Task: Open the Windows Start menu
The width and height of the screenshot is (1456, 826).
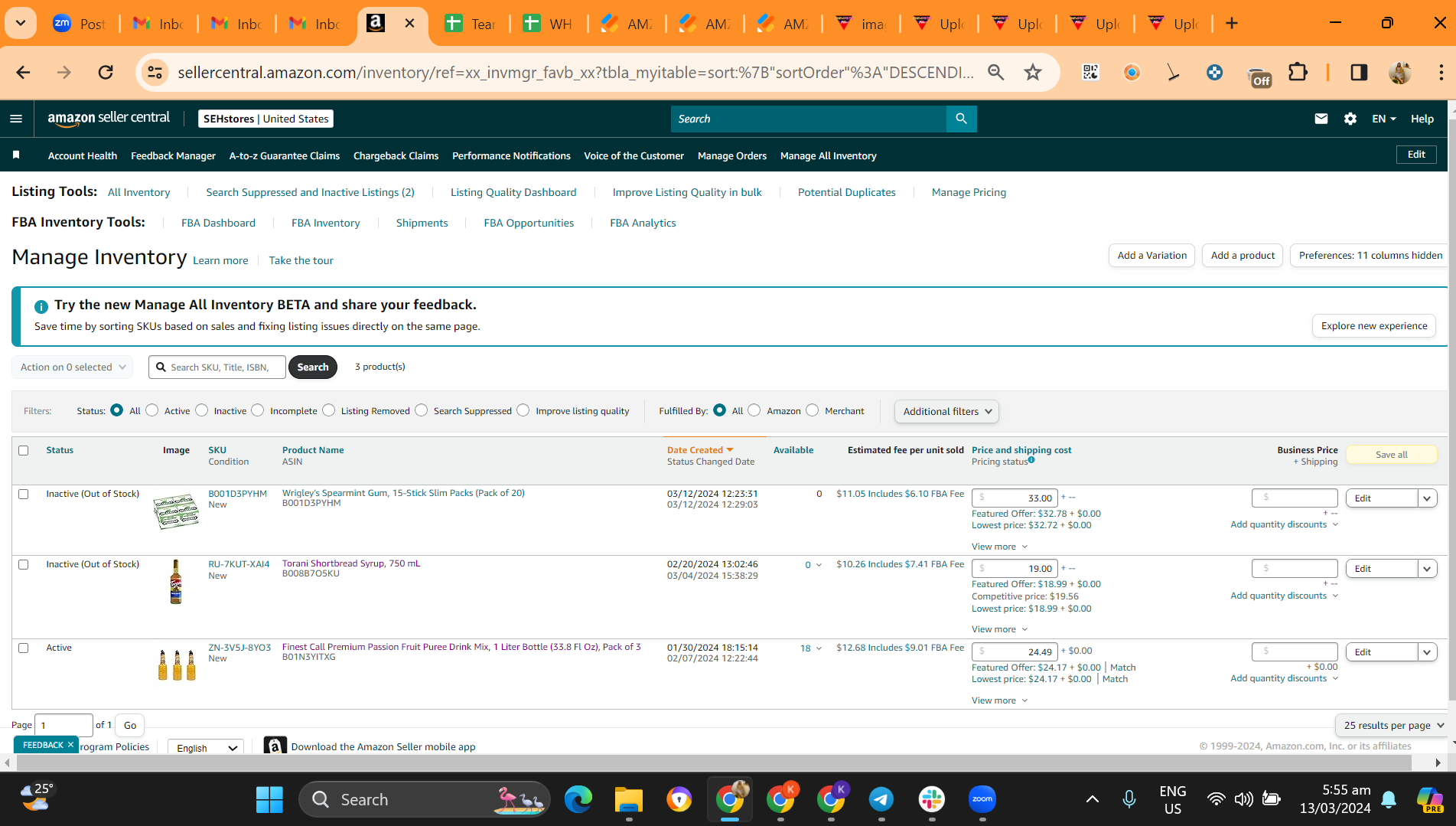Action: click(x=269, y=799)
